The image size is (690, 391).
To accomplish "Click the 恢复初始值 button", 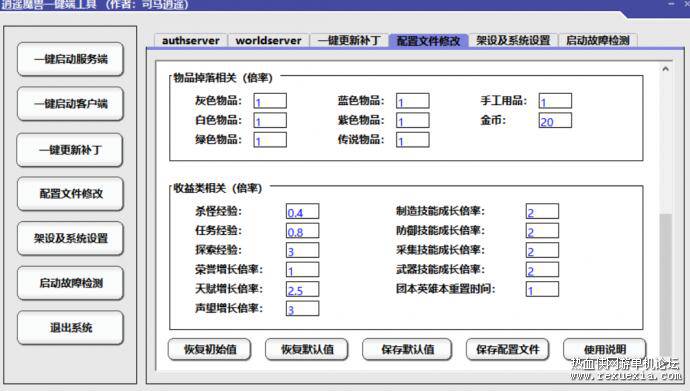I will [210, 350].
